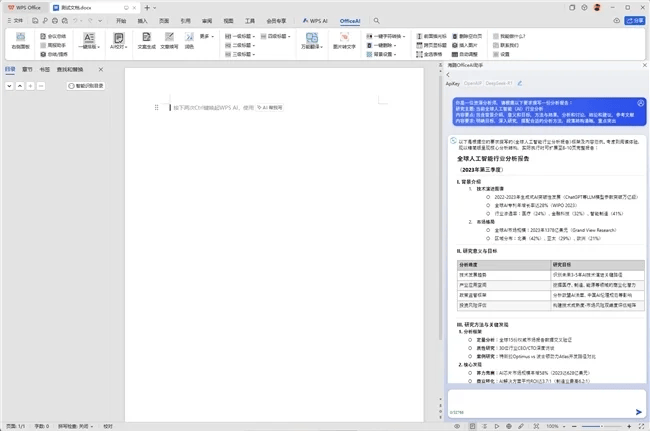Click the search magnifier icon in ribbon
This screenshot has height=431, width=650.
pyautogui.click(x=376, y=21)
